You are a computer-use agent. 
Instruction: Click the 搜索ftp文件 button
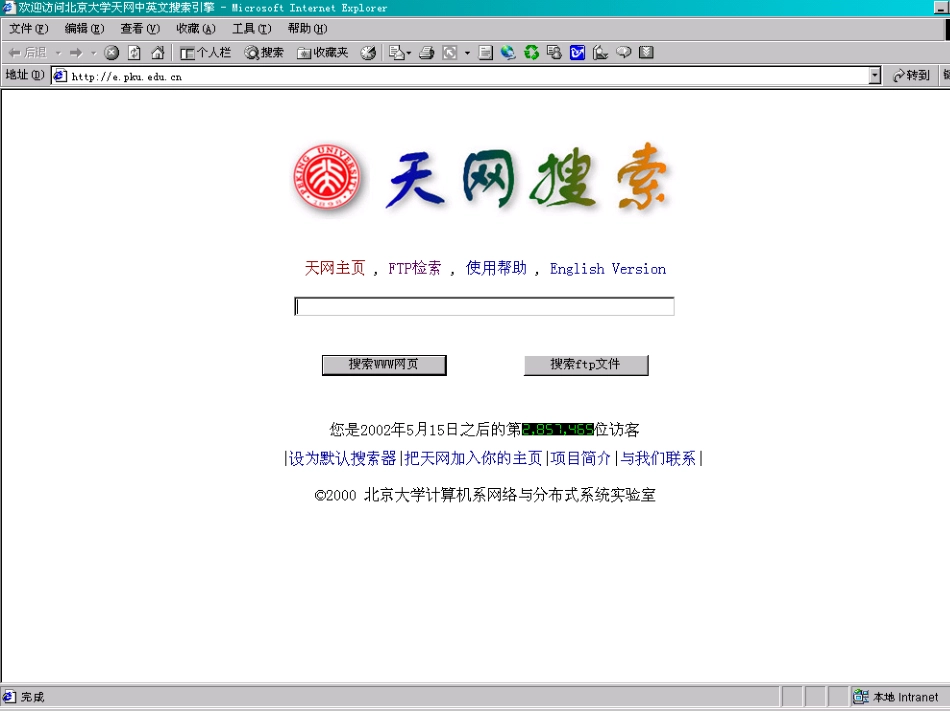(x=586, y=365)
